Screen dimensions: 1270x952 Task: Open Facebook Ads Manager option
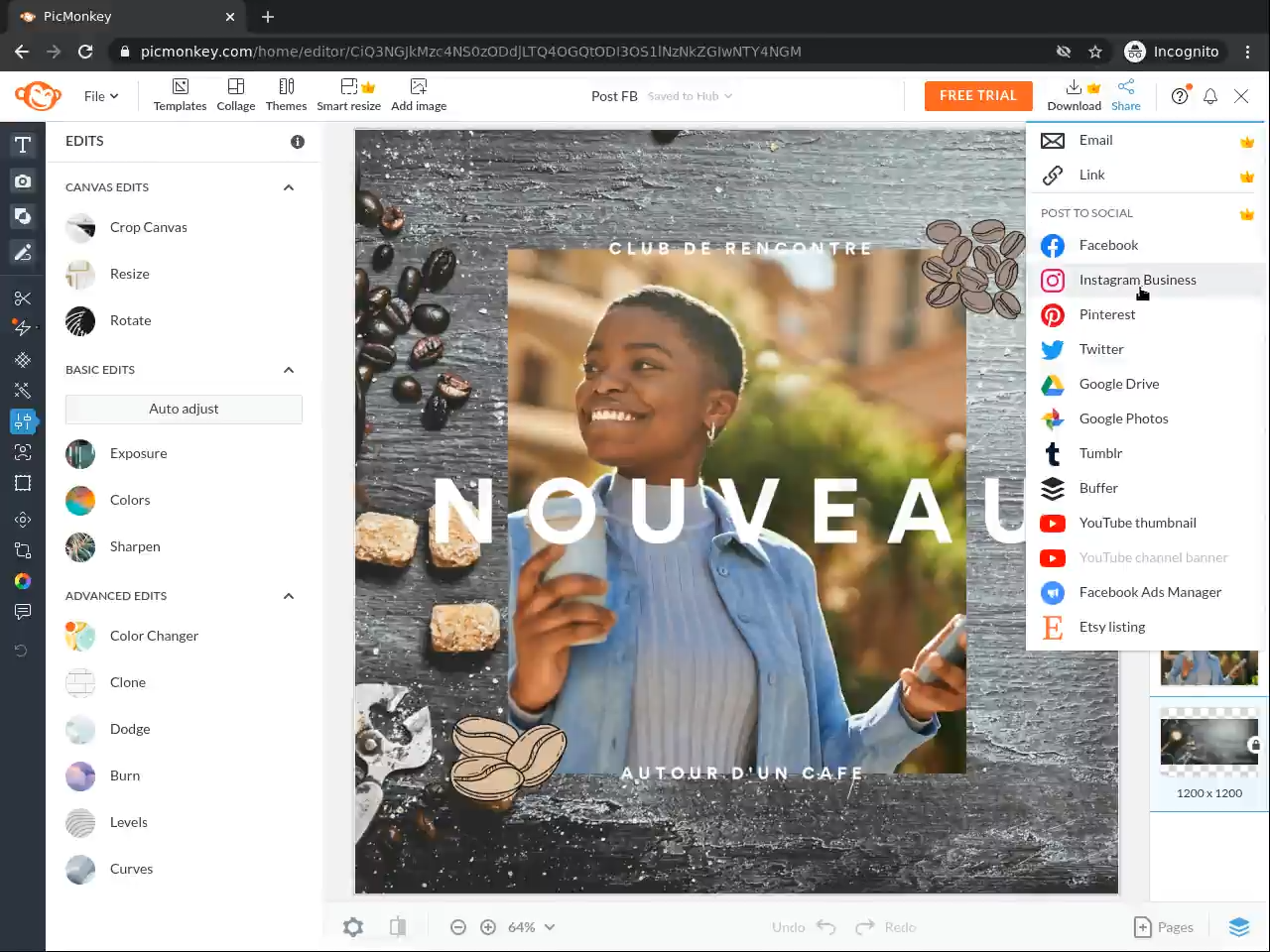(x=1146, y=592)
